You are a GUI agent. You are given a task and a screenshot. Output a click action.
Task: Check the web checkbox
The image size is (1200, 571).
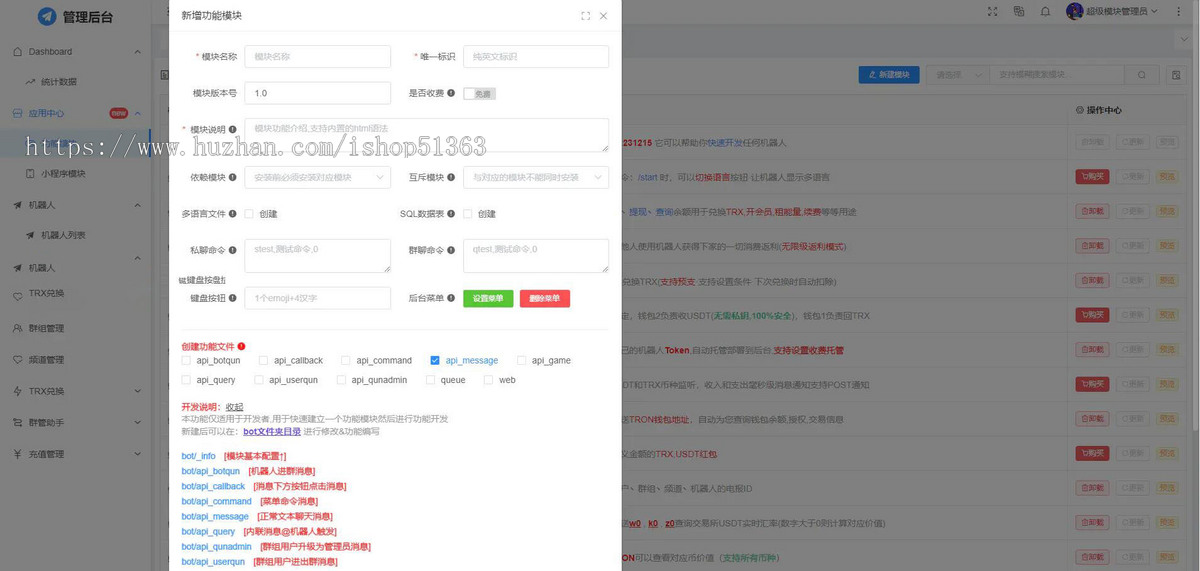coord(488,380)
